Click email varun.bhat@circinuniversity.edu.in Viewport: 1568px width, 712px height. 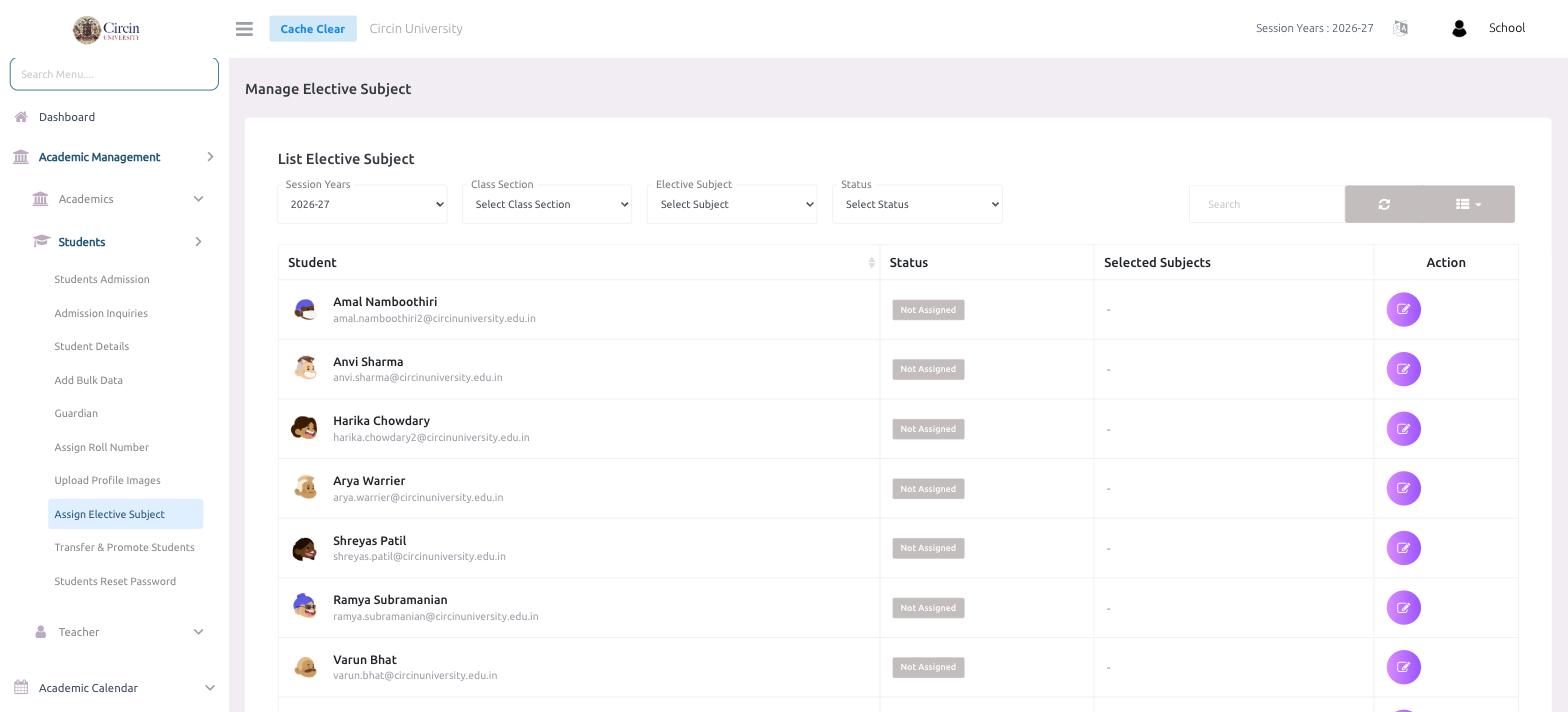click(x=415, y=676)
